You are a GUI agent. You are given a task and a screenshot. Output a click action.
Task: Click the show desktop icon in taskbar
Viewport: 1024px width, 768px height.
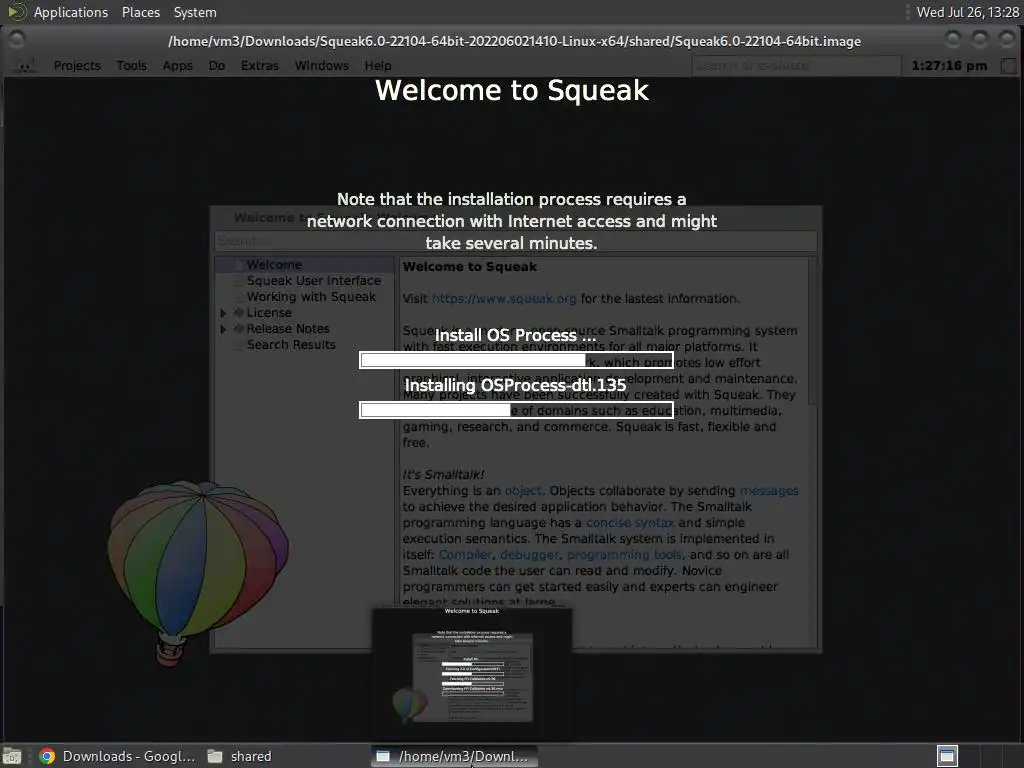coord(12,756)
